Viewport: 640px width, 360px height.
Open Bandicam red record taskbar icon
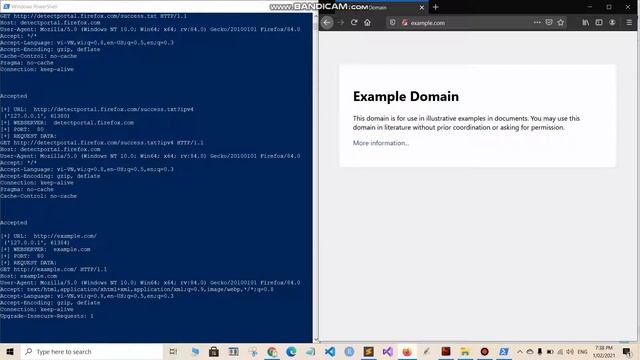[x=484, y=351]
